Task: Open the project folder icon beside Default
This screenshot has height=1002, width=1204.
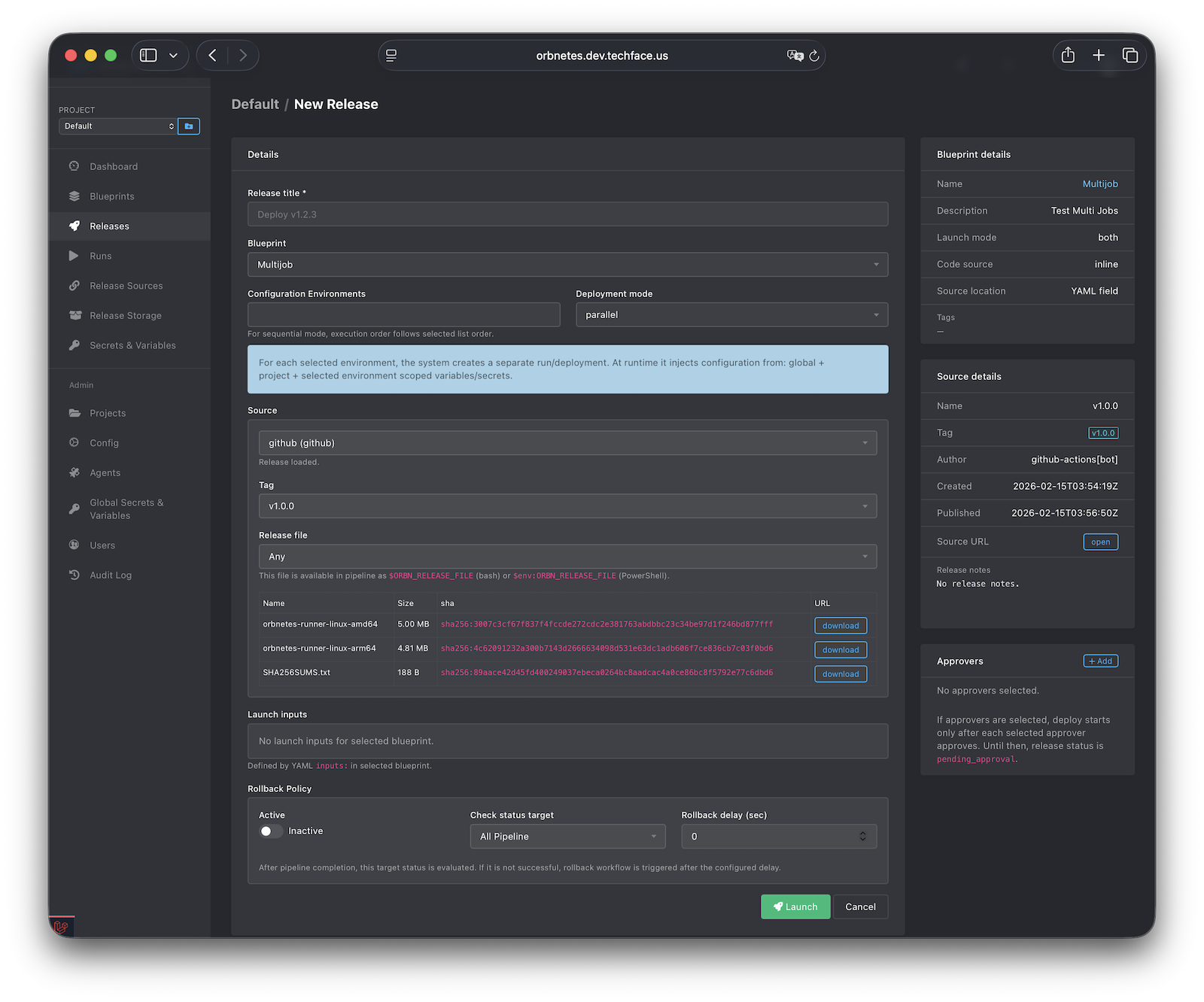Action: [x=188, y=126]
